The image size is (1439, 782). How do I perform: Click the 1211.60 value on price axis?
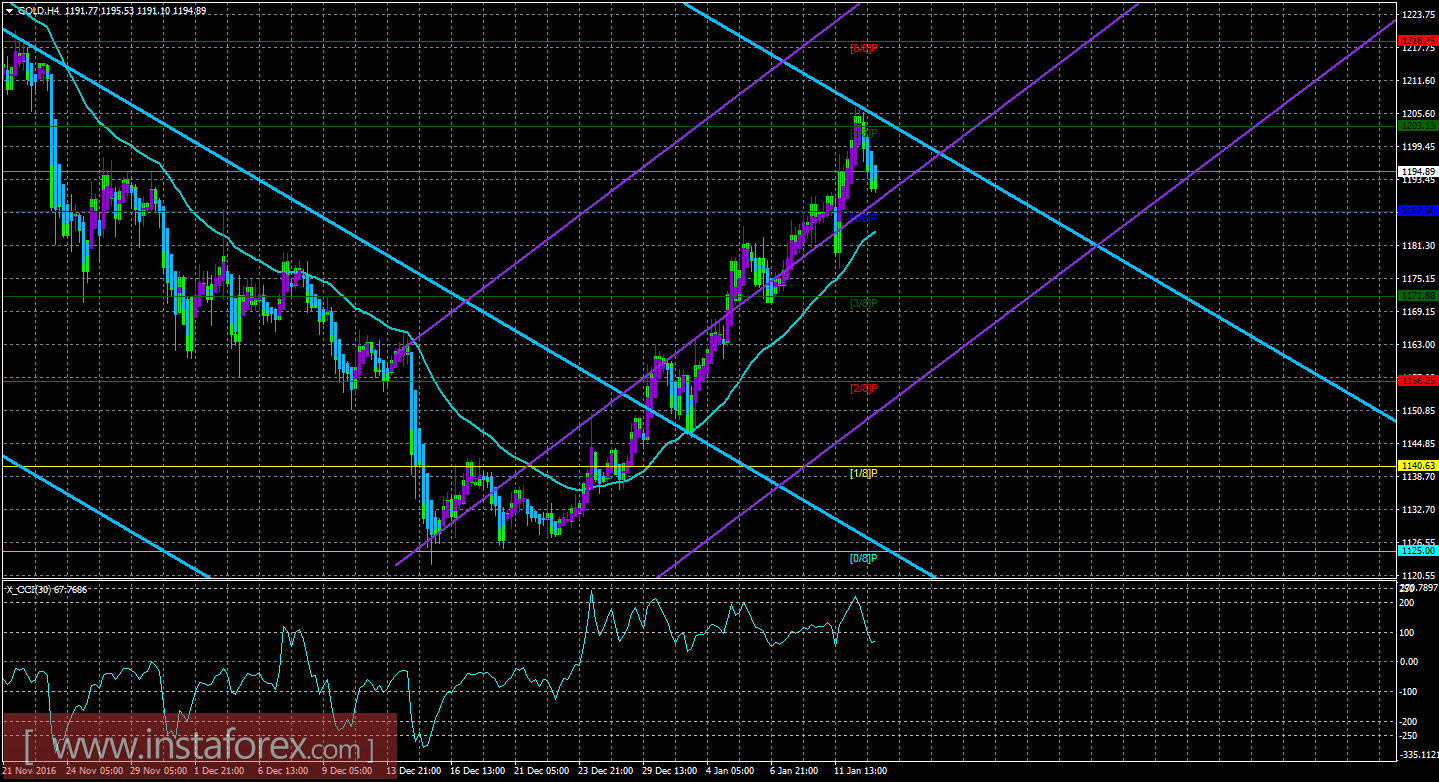(1419, 81)
